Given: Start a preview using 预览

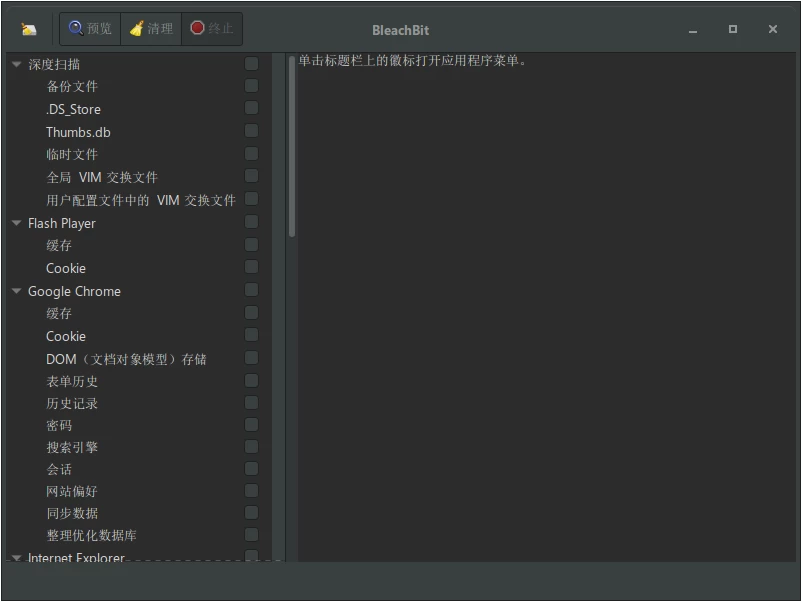Looking at the screenshot, I should pos(89,28).
